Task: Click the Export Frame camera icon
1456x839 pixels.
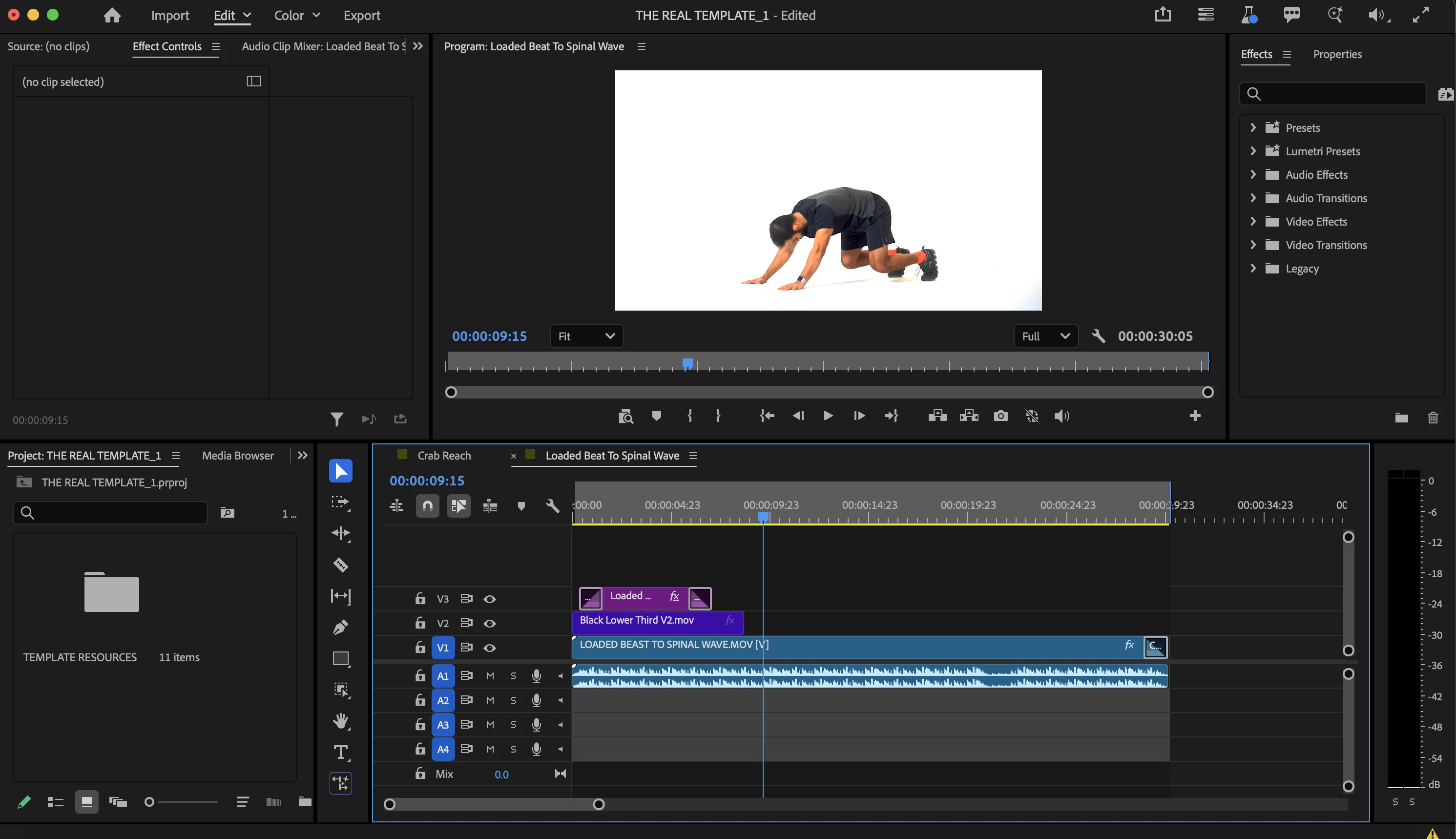Action: pyautogui.click(x=1001, y=416)
